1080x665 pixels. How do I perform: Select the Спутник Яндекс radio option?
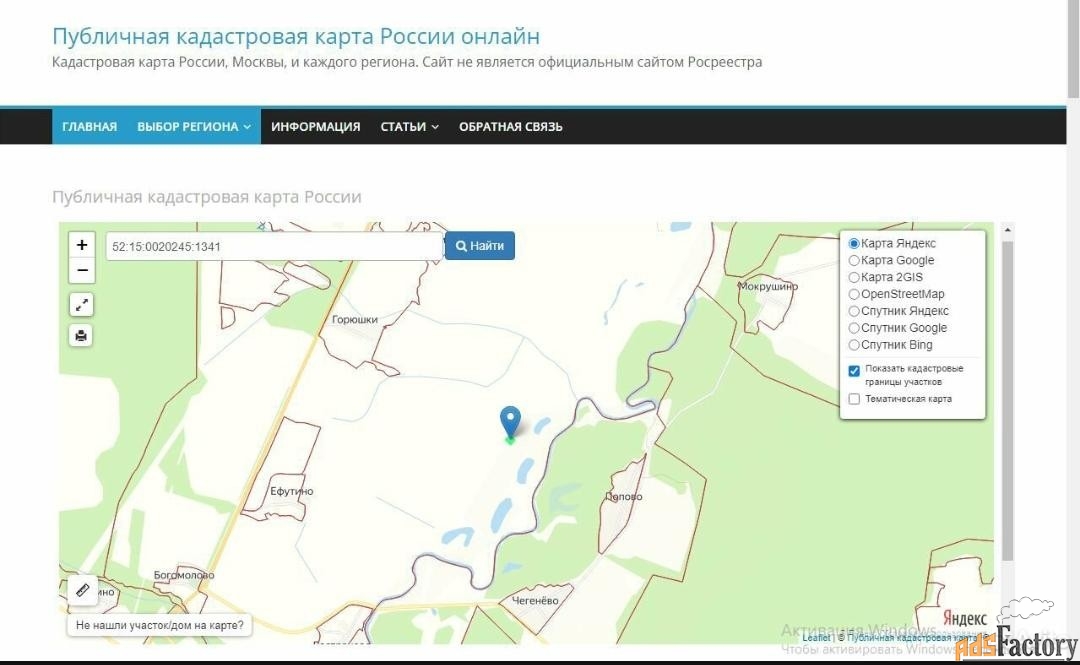[x=854, y=311]
